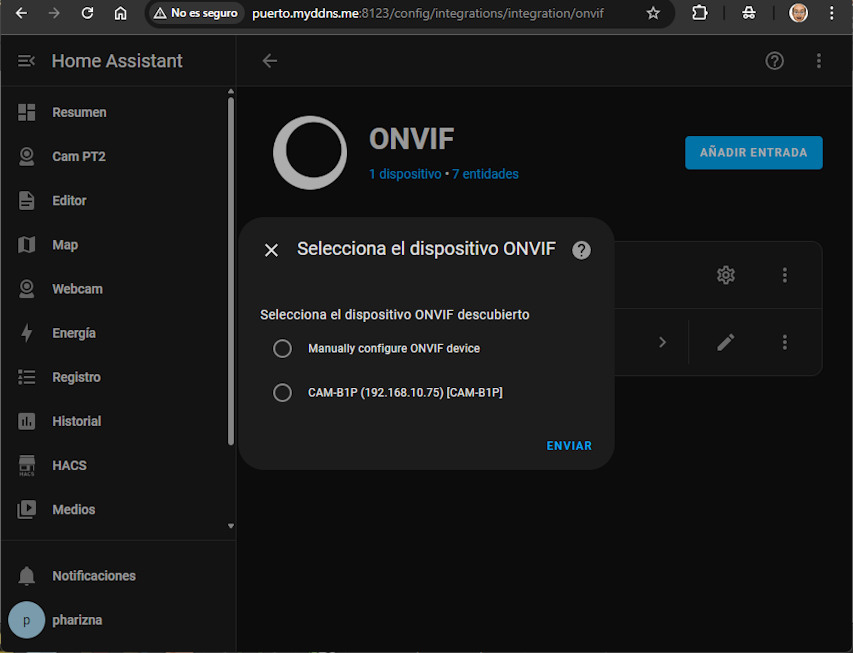This screenshot has width=853, height=653.
Task: Click the address bar URL field
Action: tap(428, 13)
